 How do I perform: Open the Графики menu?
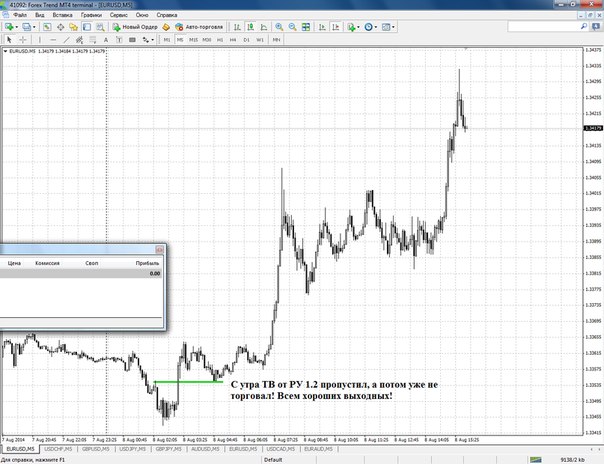click(x=91, y=15)
